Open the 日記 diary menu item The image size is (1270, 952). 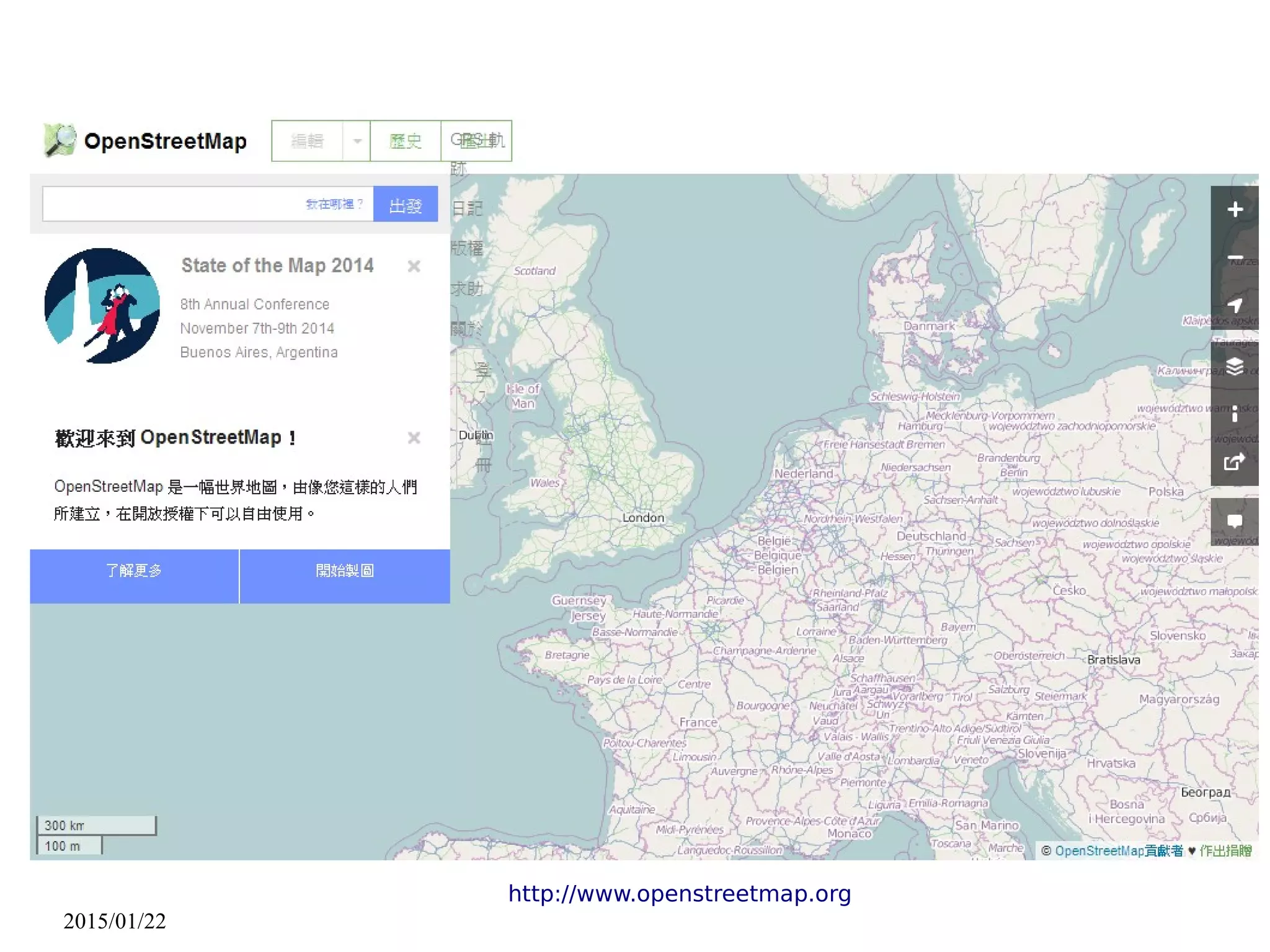tap(467, 208)
